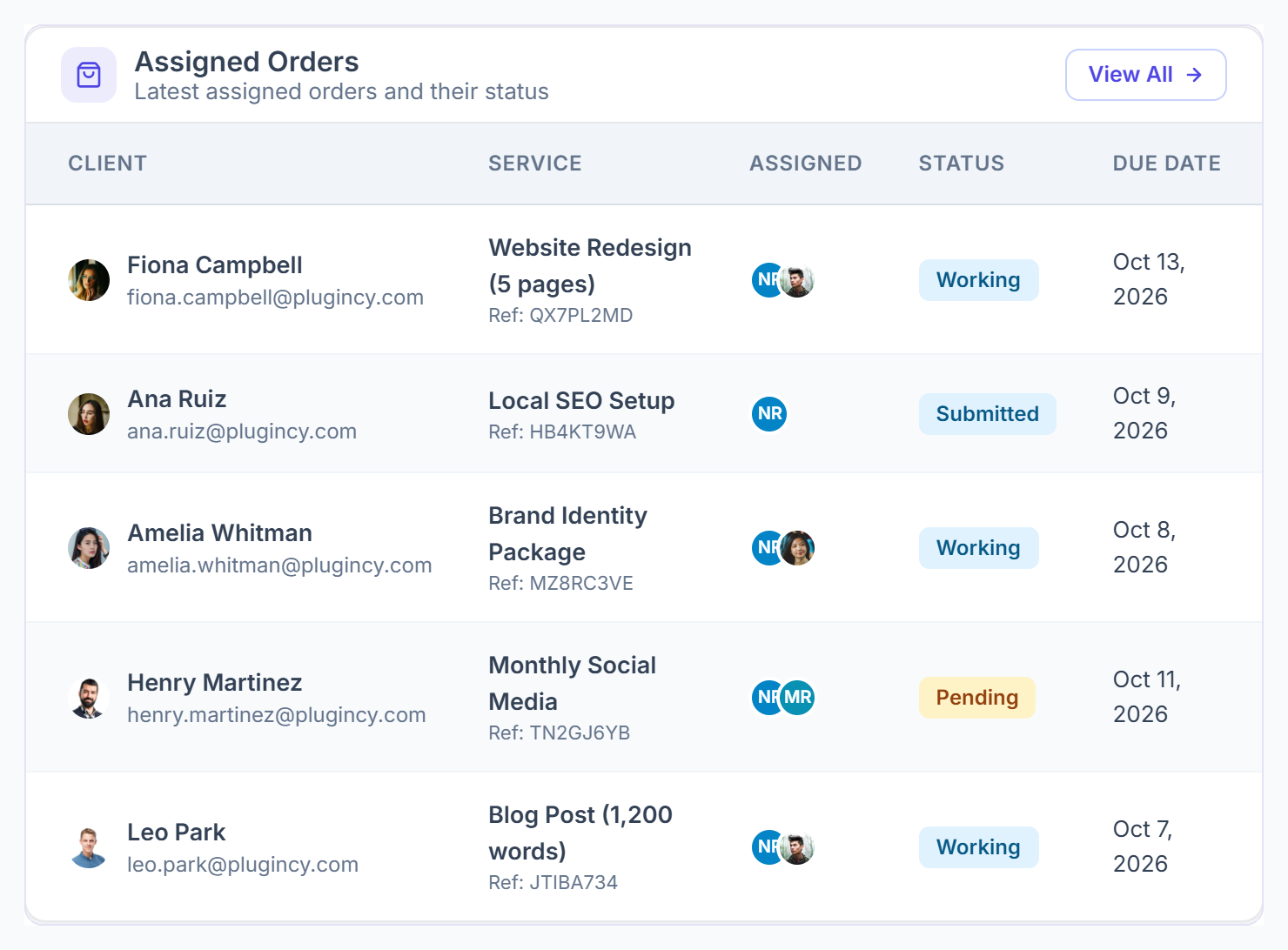Select the ASSIGNED column header
1288x950 pixels.
pyautogui.click(x=806, y=164)
